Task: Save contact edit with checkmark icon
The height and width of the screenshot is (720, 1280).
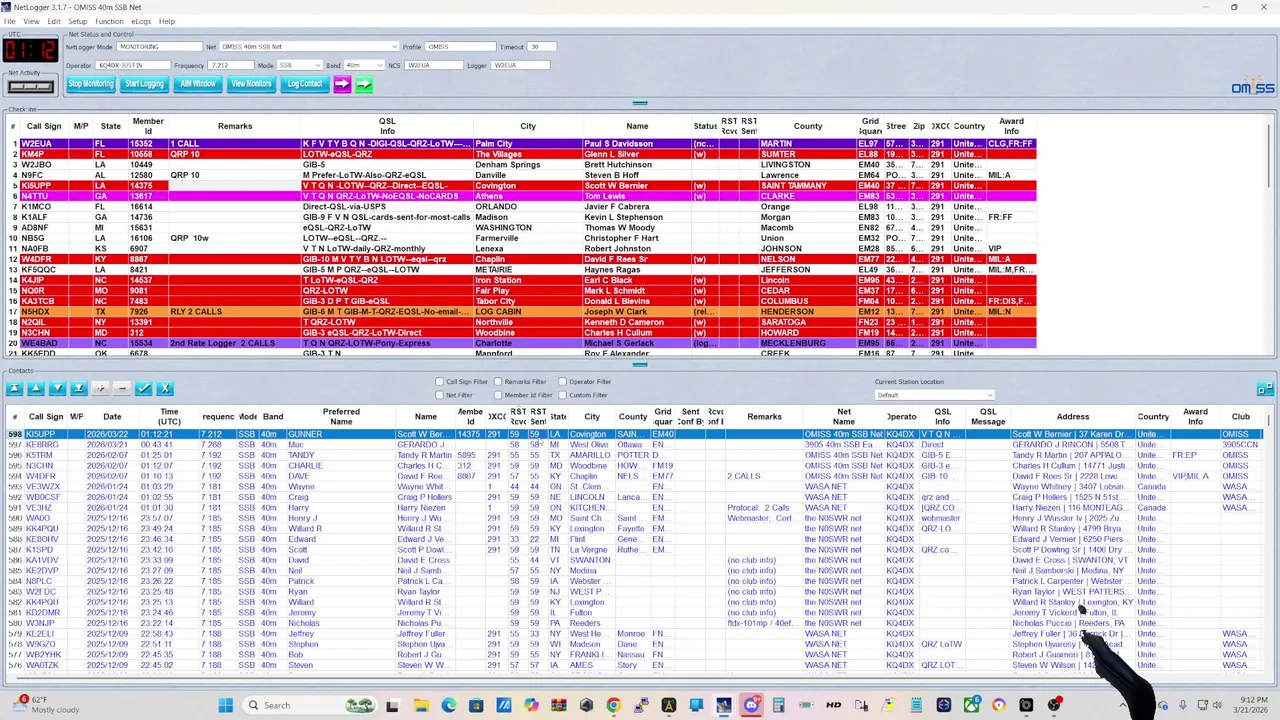Action: pos(144,388)
